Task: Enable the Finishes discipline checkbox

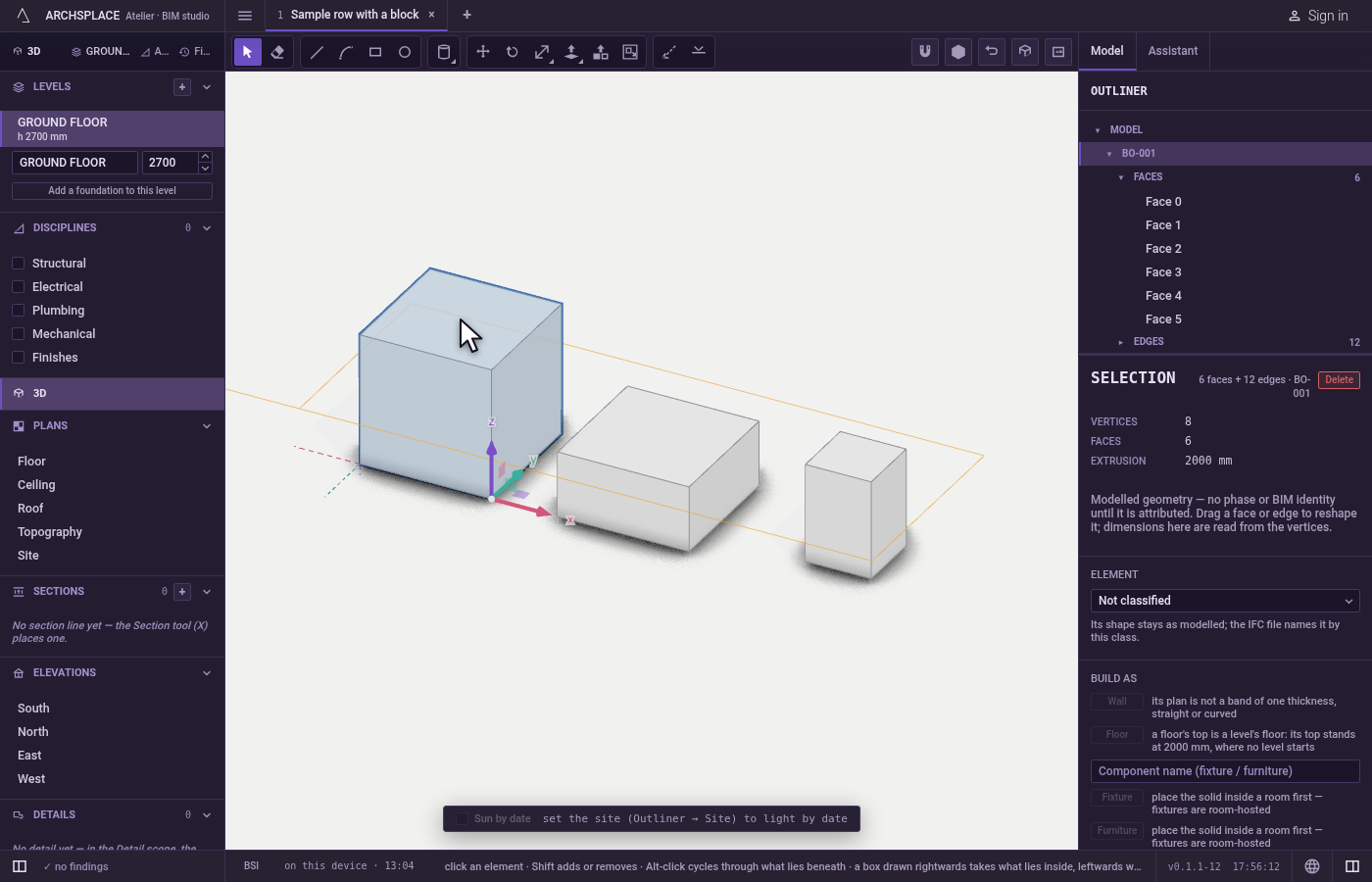Action: click(x=19, y=358)
